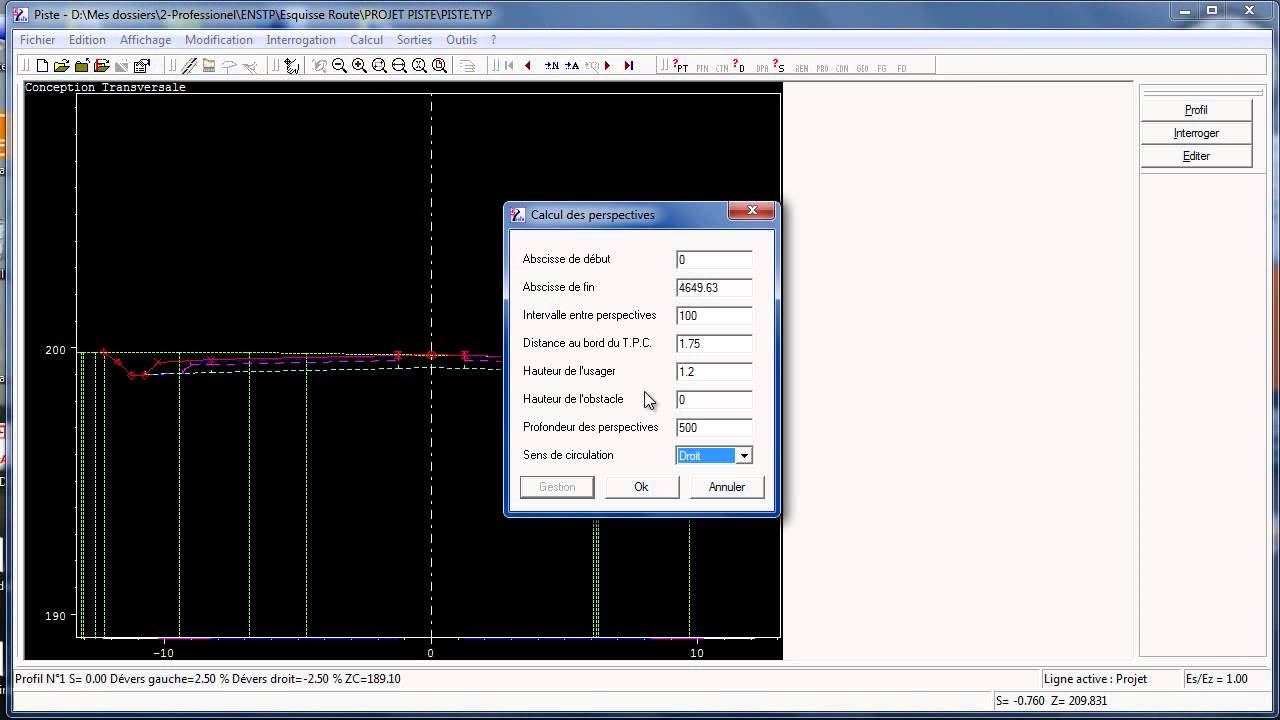Click Annuler in perspectives dialog
Image resolution: width=1280 pixels, height=720 pixels.
(727, 487)
